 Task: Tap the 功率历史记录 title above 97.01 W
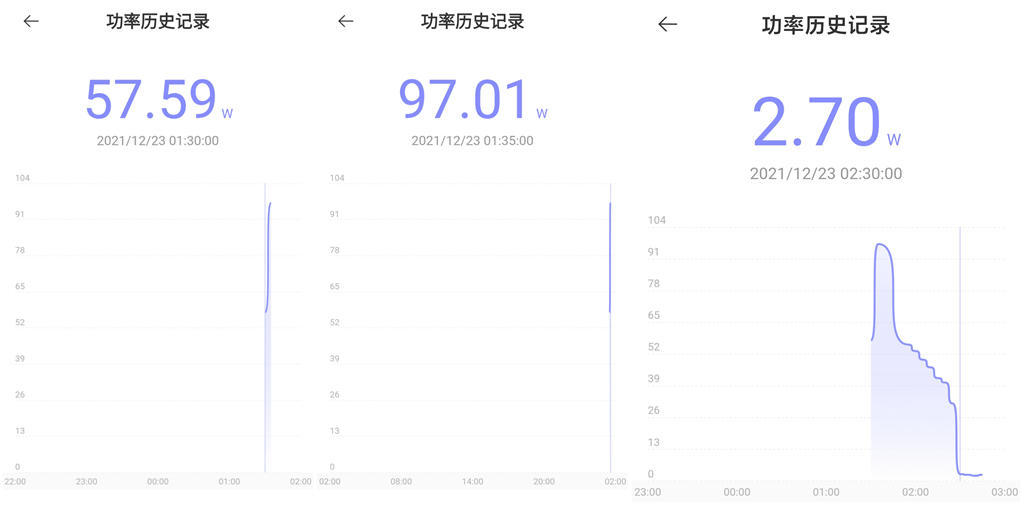point(472,21)
